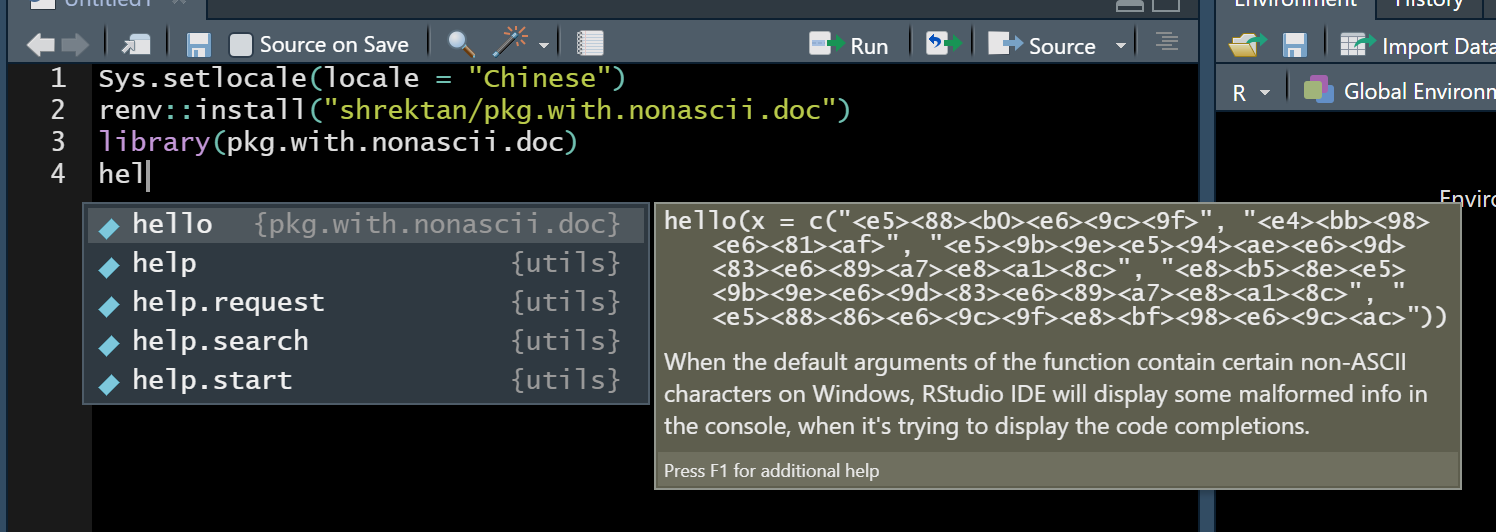Switch to the History tab
This screenshot has height=532, width=1496.
pyautogui.click(x=1429, y=4)
